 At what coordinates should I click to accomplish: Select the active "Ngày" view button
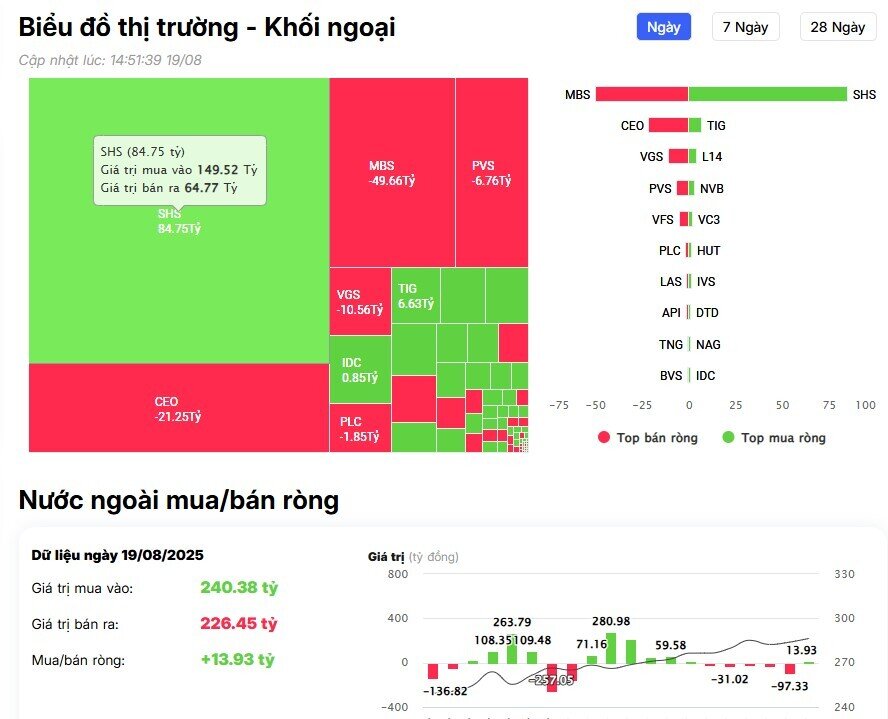tap(662, 26)
